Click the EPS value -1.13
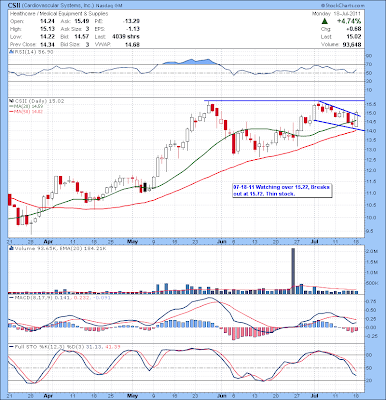The image size is (386, 400). (133, 29)
